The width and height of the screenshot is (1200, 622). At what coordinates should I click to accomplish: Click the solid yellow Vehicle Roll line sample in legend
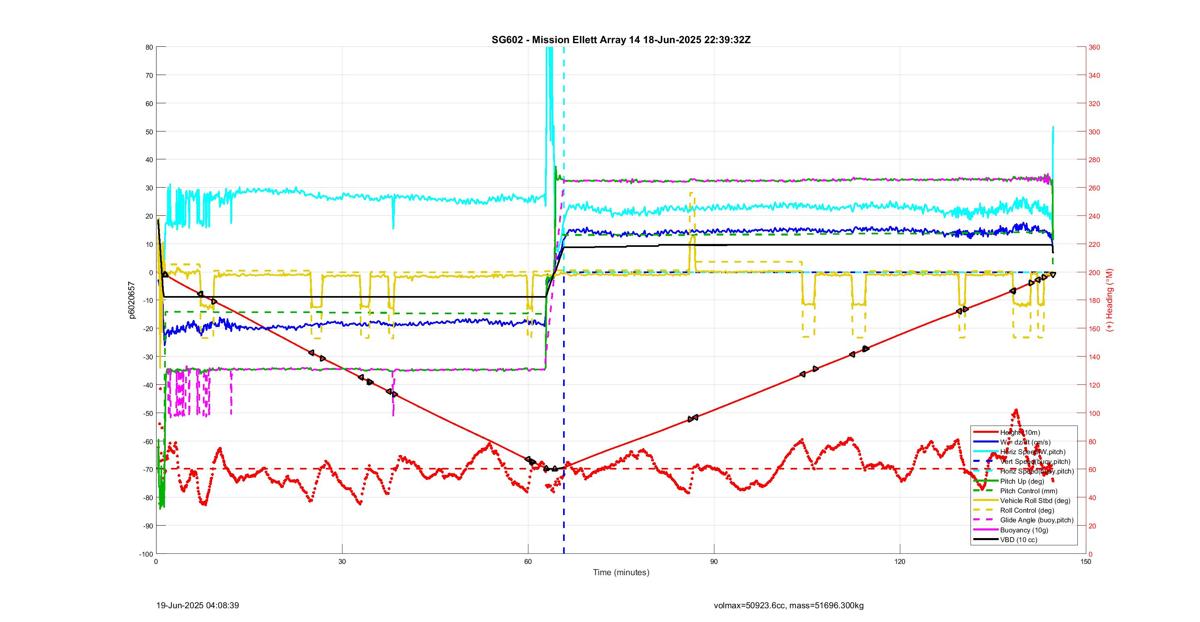tap(985, 500)
